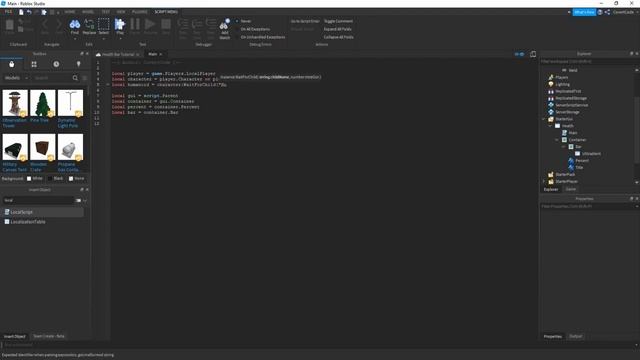The width and height of the screenshot is (640, 360).
Task: Switch to the Health Bar Tutorial tab
Action: [x=118, y=54]
